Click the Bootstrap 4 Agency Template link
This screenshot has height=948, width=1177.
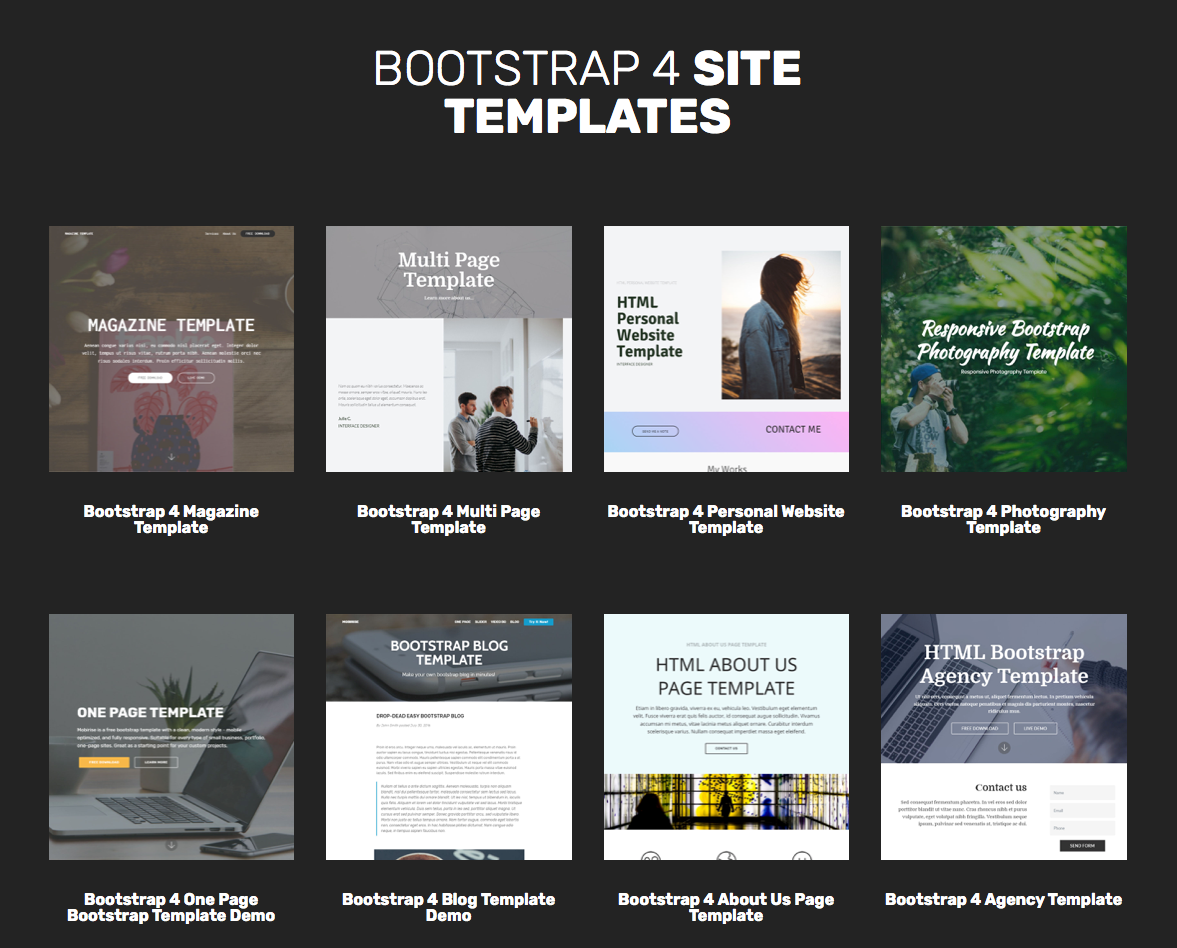click(1004, 899)
